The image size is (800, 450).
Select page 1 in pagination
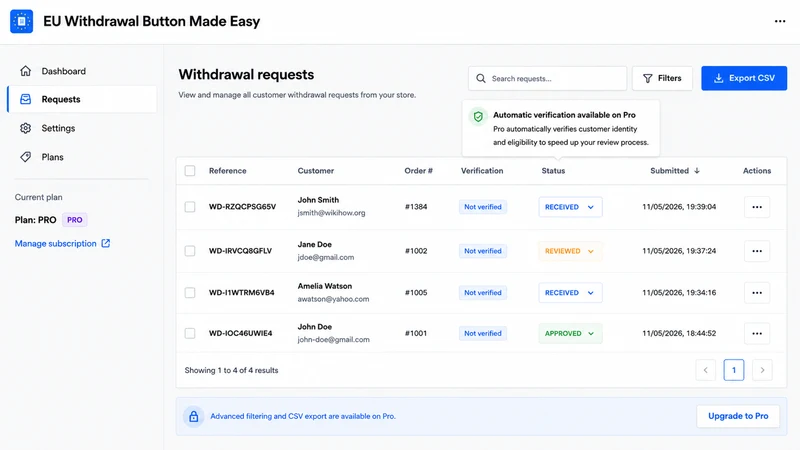734,370
